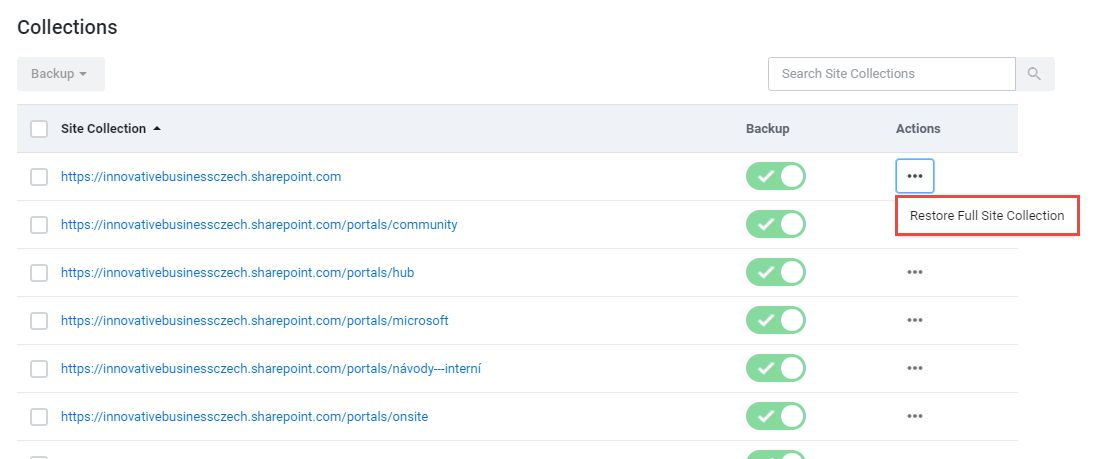Image resolution: width=1094 pixels, height=459 pixels.
Task: Open actions ellipsis for portals/microsoft row
Action: 915,320
